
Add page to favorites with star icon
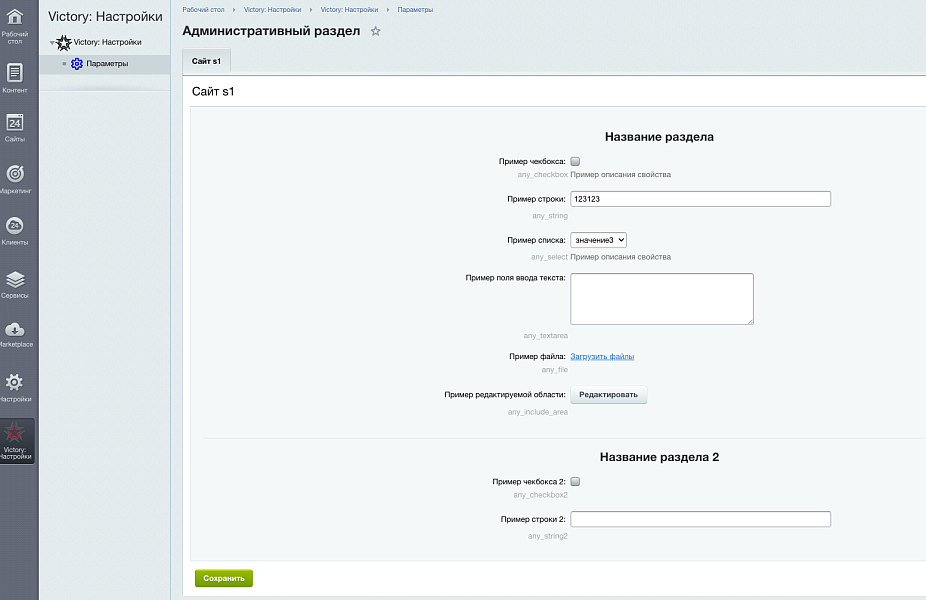click(376, 32)
